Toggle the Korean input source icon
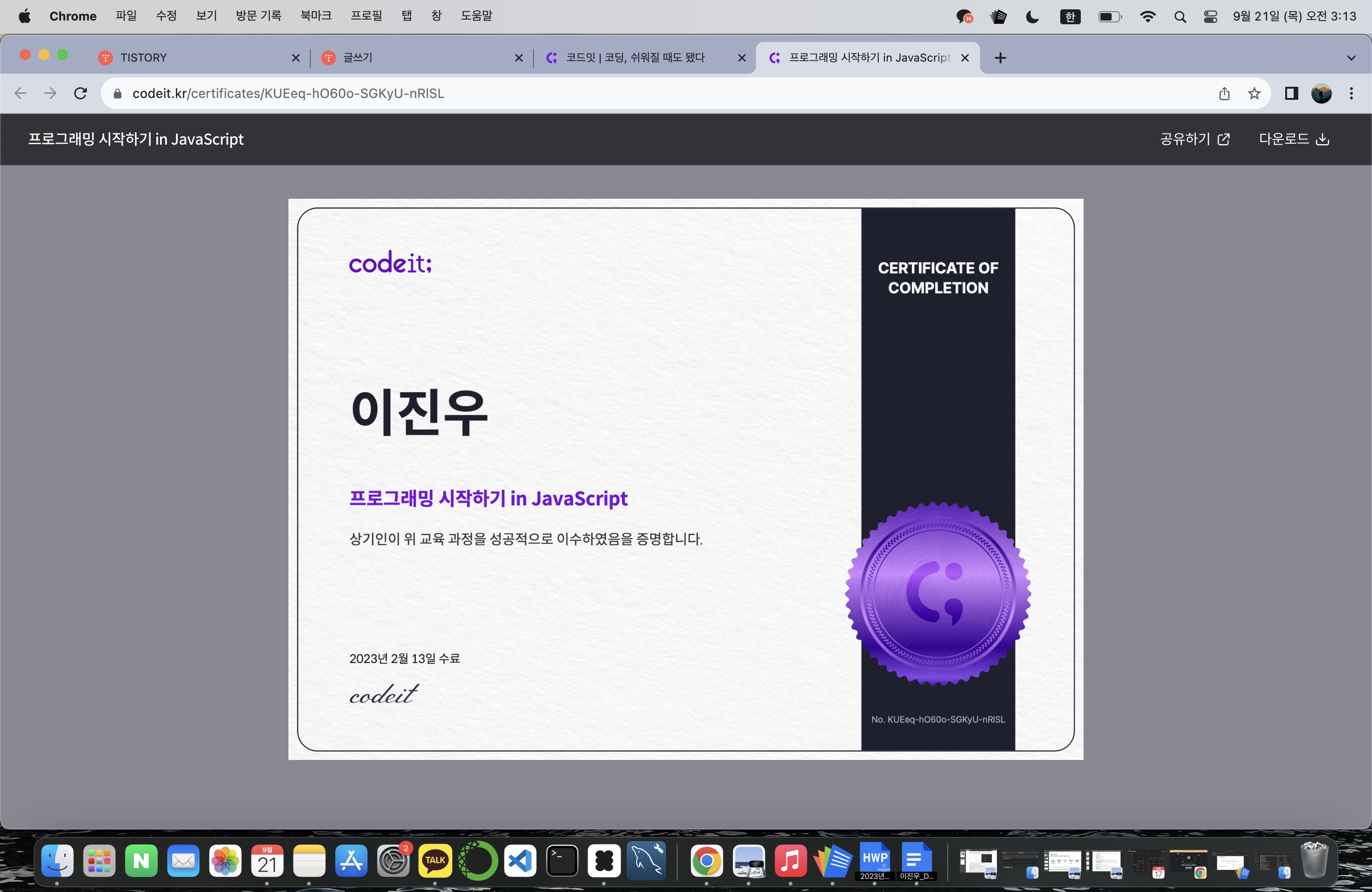This screenshot has width=1372, height=892. [x=1071, y=17]
